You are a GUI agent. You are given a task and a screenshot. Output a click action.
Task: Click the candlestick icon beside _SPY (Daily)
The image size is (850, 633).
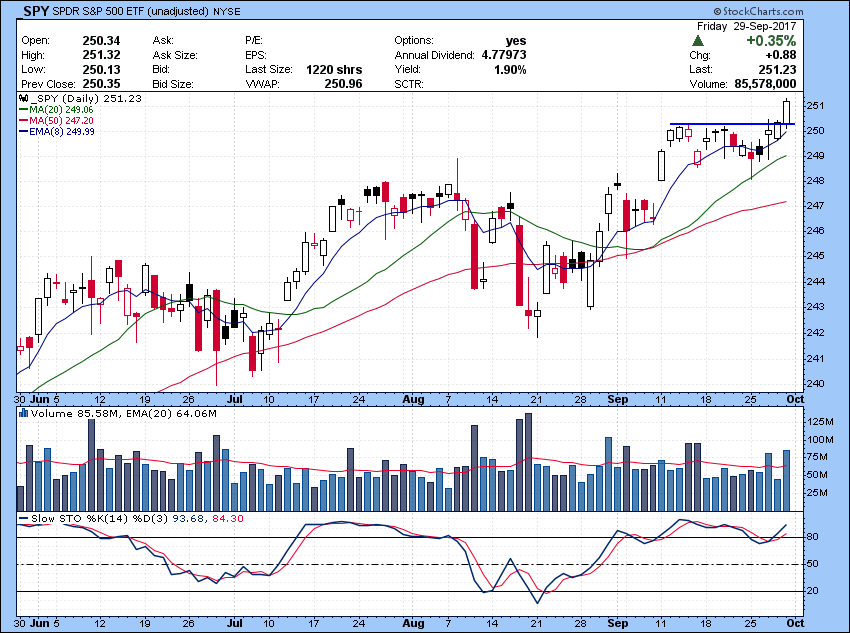23,99
